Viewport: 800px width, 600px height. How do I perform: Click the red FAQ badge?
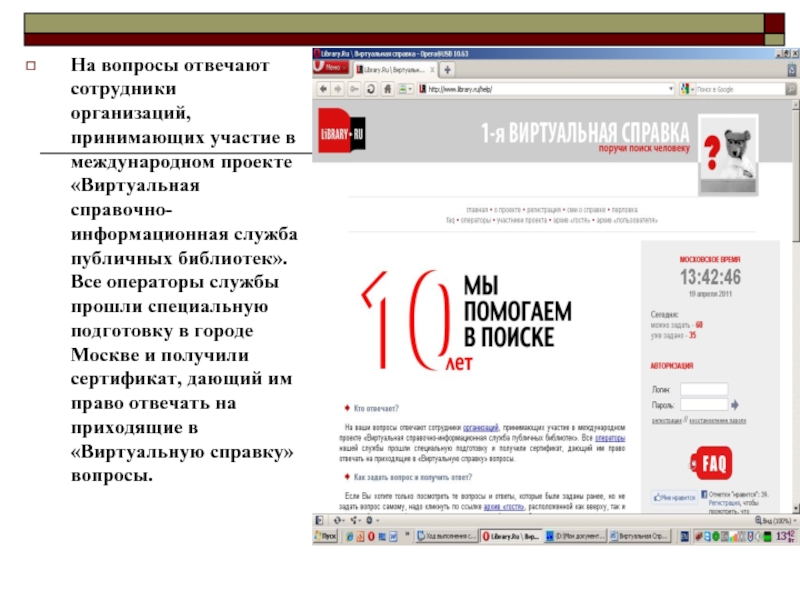tap(711, 463)
